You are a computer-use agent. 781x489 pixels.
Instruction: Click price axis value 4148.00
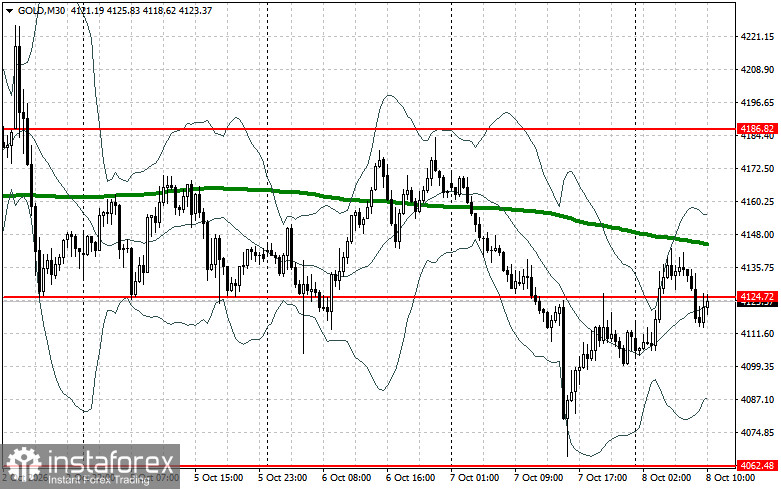758,235
